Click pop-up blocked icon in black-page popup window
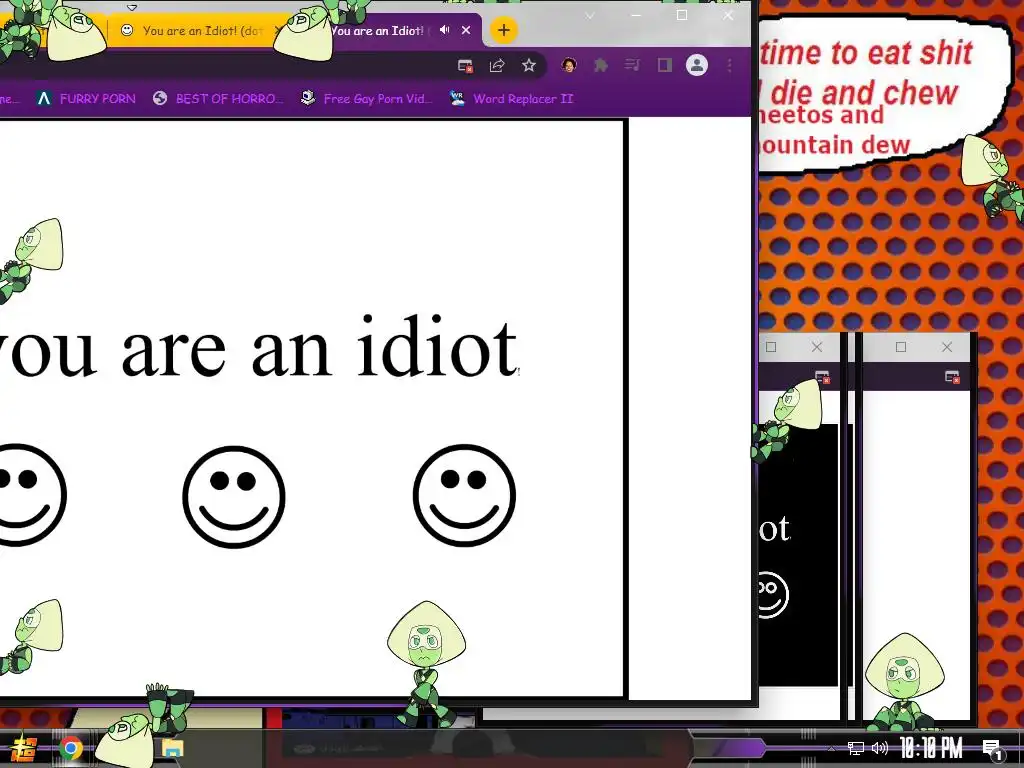The image size is (1024, 768). [x=822, y=377]
